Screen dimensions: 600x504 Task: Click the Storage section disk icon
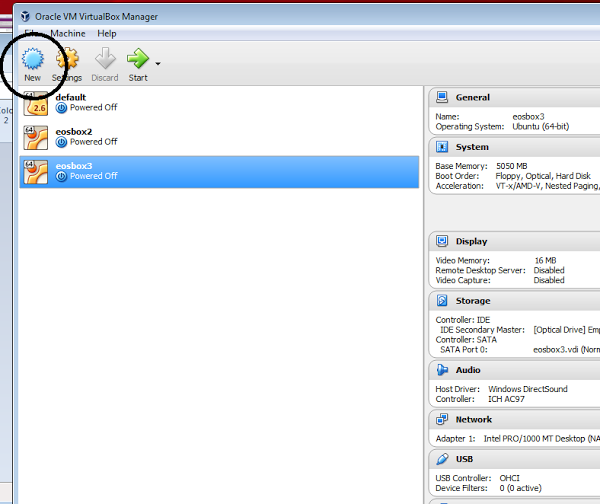pyautogui.click(x=442, y=301)
